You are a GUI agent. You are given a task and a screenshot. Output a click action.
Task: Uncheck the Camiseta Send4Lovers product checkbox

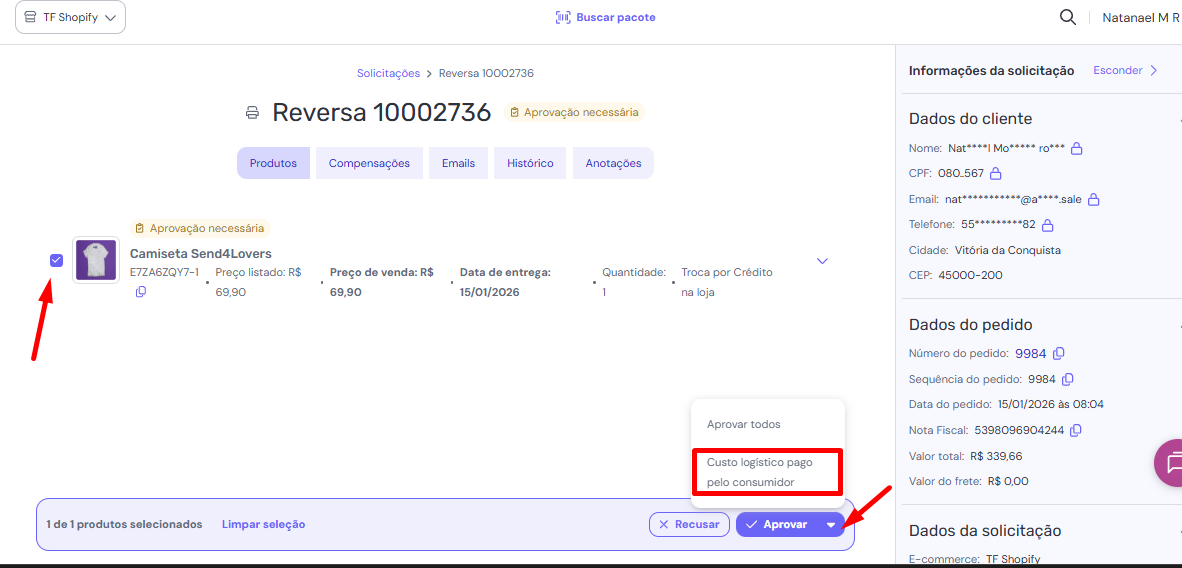[x=56, y=260]
